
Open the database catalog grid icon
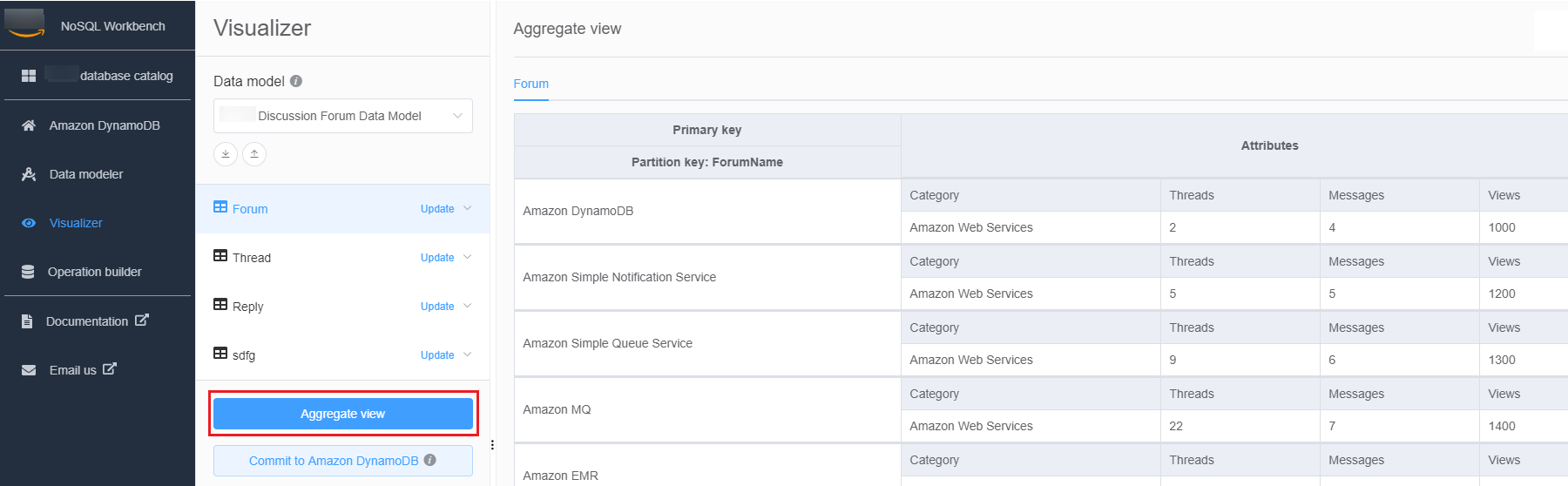29,76
